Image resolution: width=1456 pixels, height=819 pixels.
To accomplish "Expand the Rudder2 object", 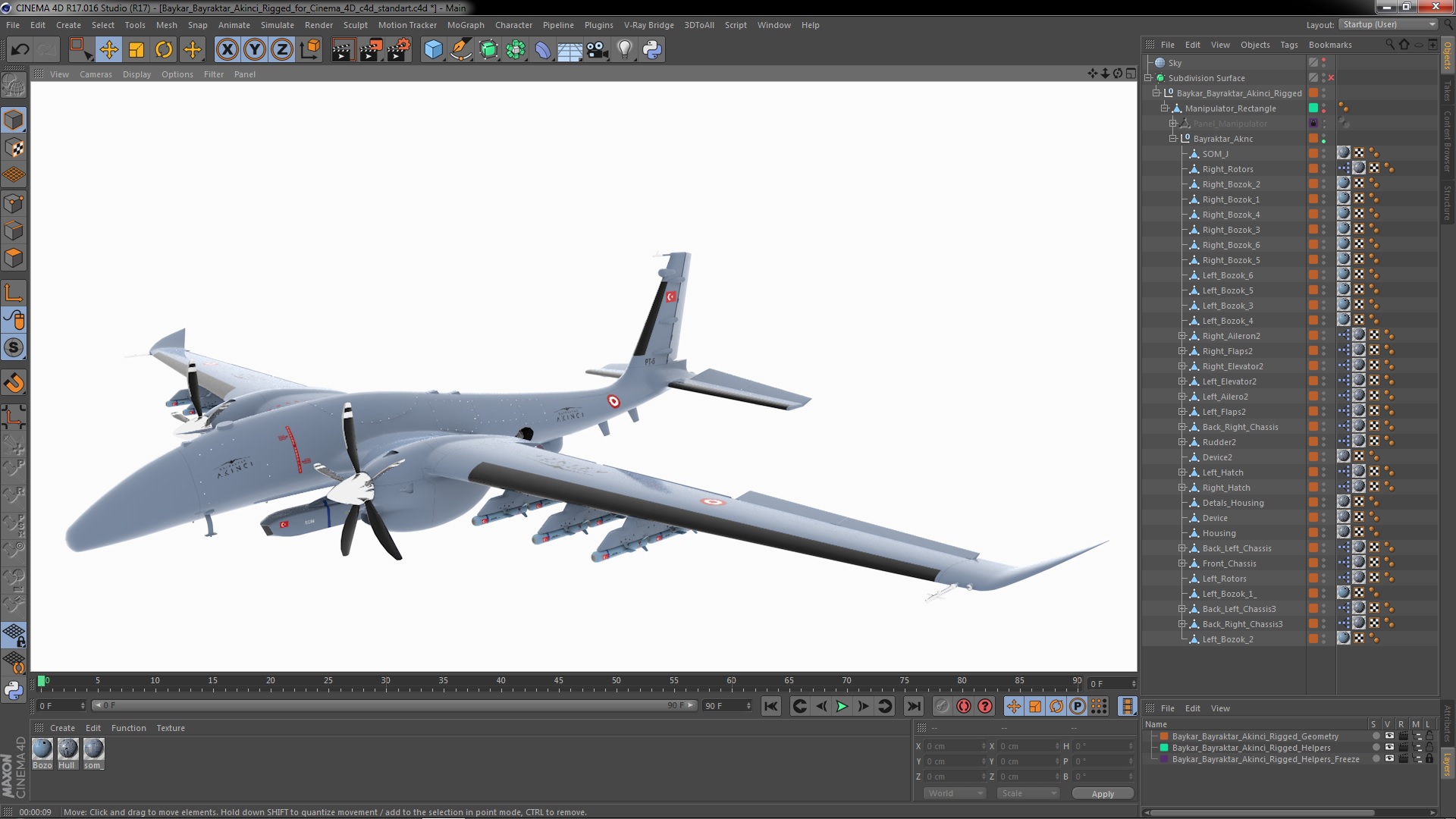I will (1181, 442).
